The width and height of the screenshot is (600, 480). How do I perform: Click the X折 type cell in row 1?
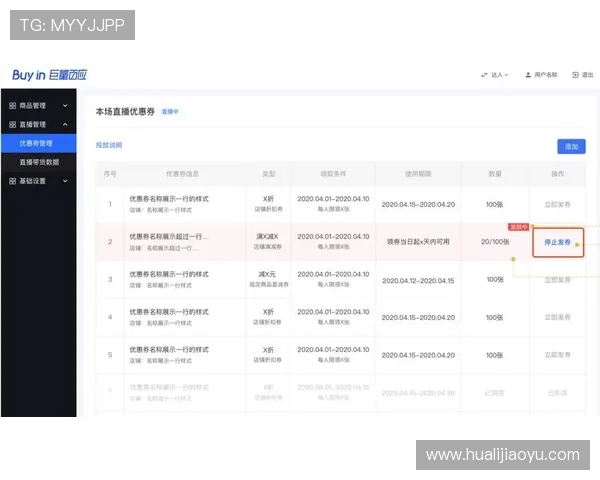(x=268, y=199)
